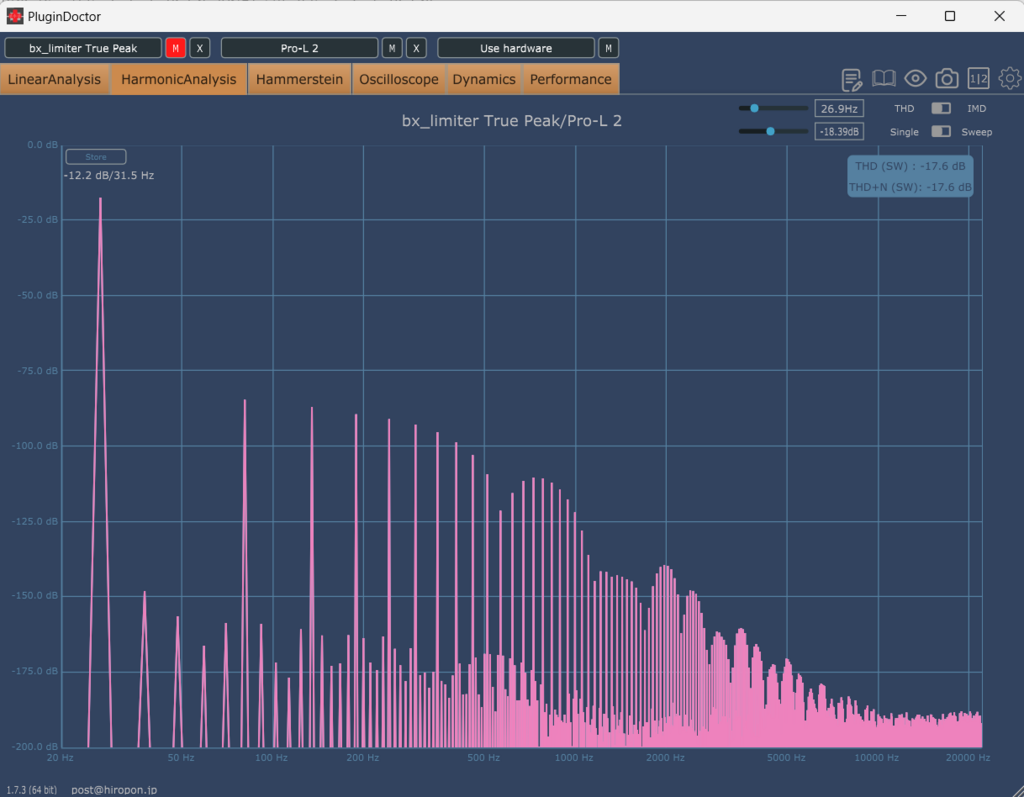Viewport: 1024px width, 797px height.
Task: Adjust the frequency slider handle
Action: pyautogui.click(x=754, y=108)
